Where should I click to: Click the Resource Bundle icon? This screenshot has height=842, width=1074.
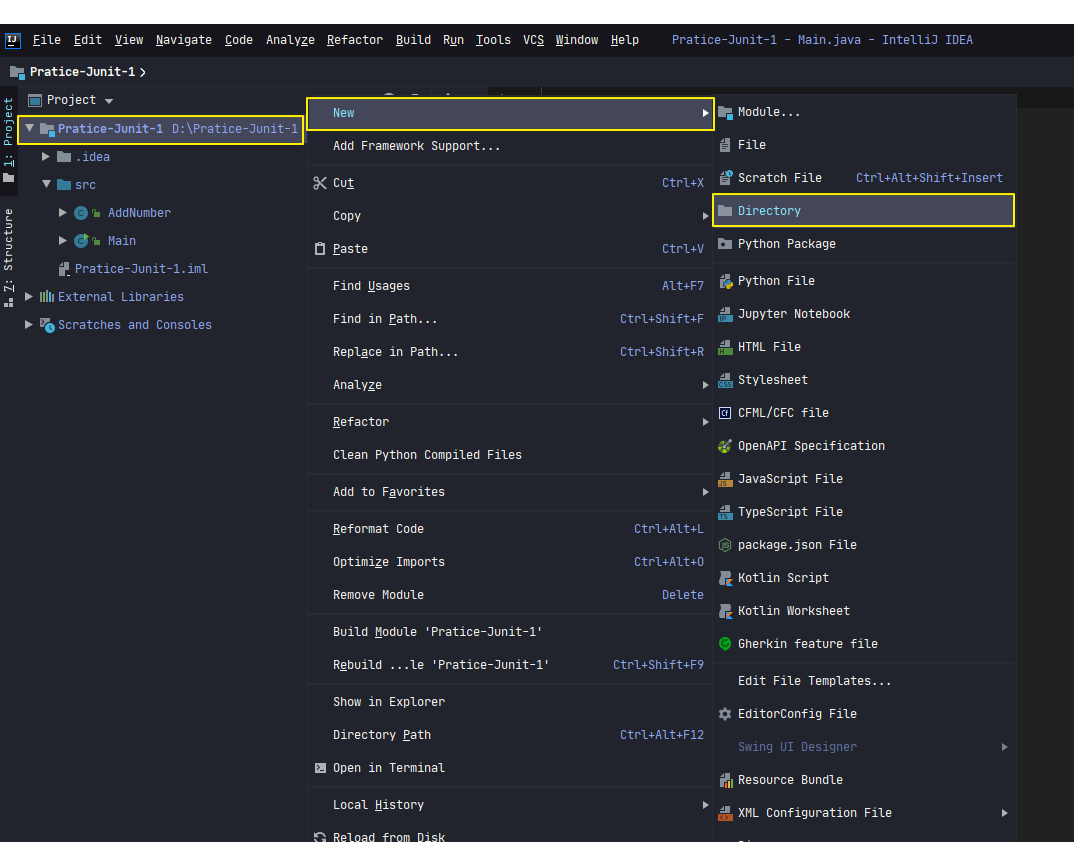pos(725,780)
